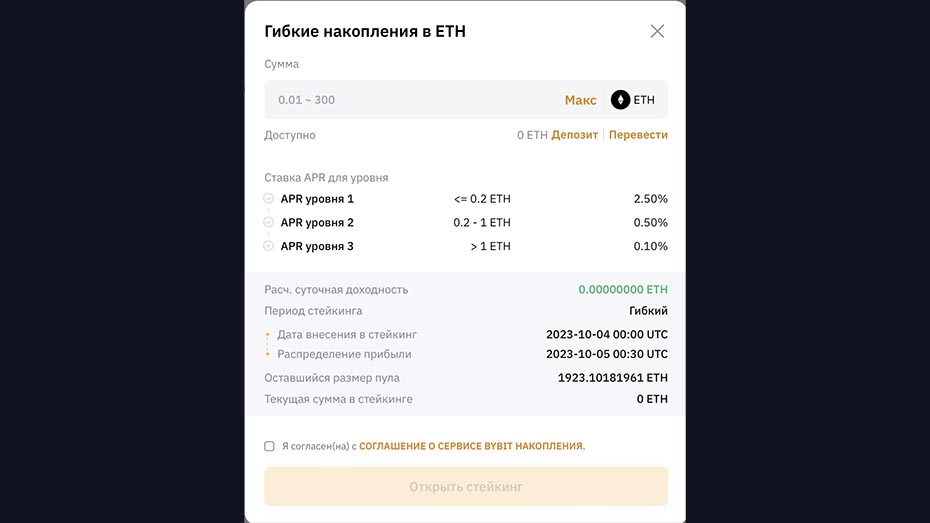The height and width of the screenshot is (523, 930).
Task: Tick the Я согласен(на) agreement checkbox
Action: [x=269, y=446]
